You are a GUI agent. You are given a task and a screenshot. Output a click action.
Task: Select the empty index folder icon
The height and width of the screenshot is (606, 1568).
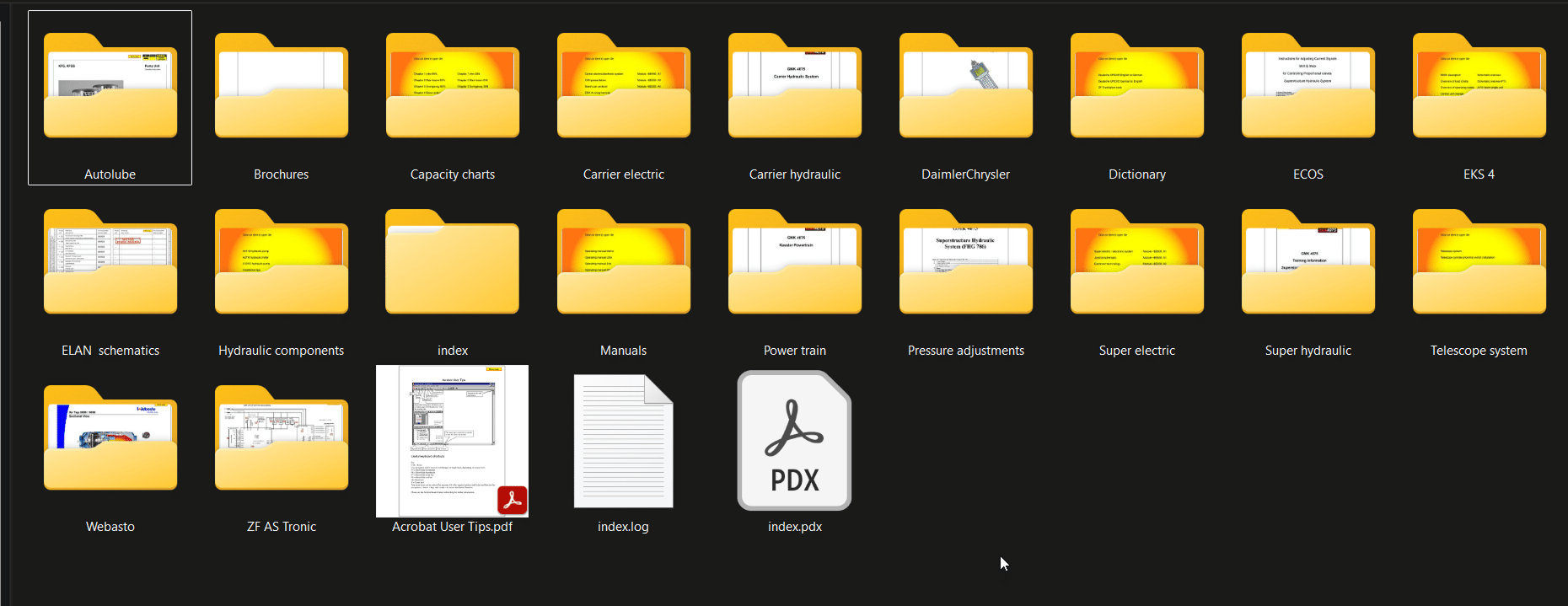453,261
